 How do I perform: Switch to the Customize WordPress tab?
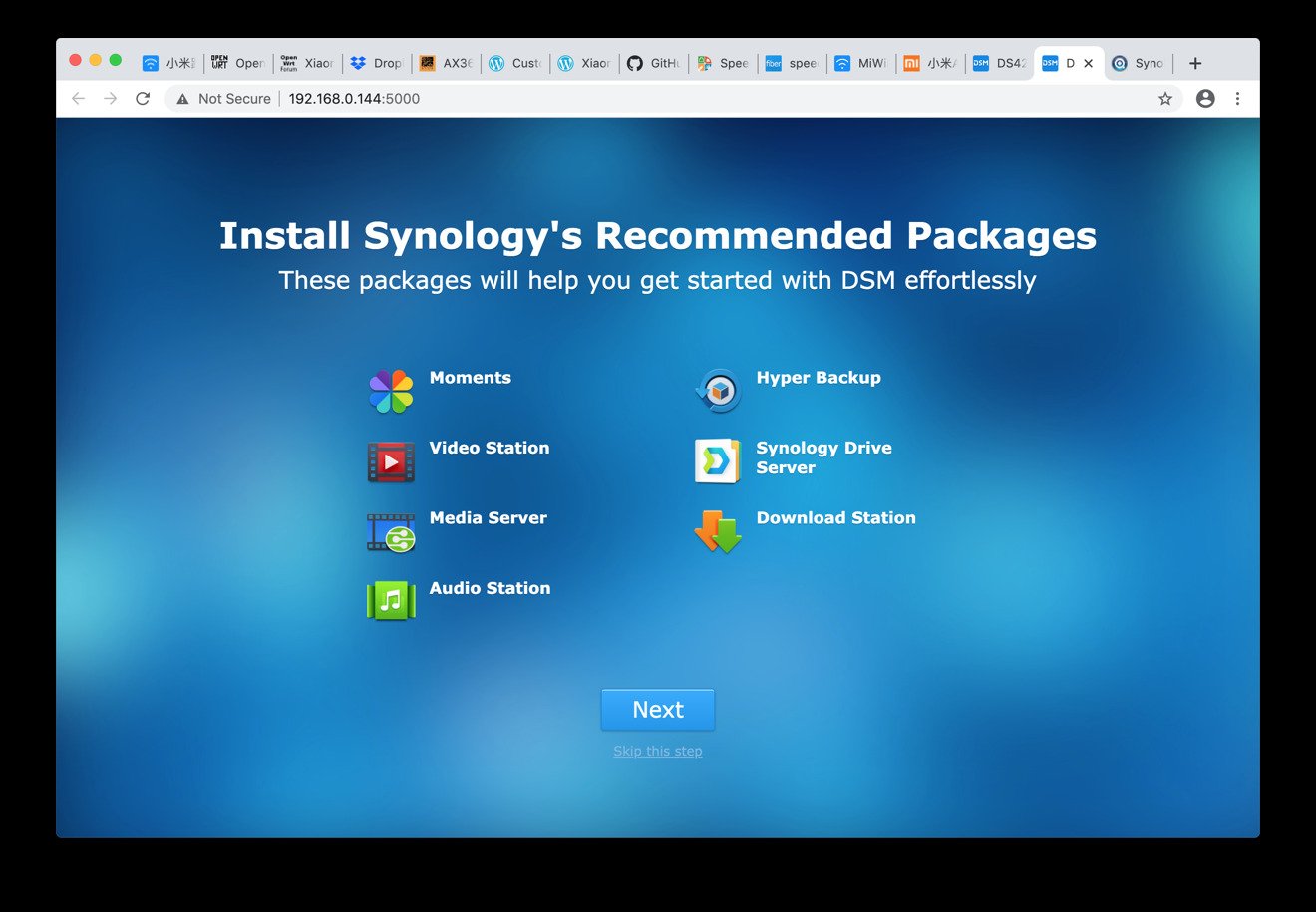[x=514, y=63]
